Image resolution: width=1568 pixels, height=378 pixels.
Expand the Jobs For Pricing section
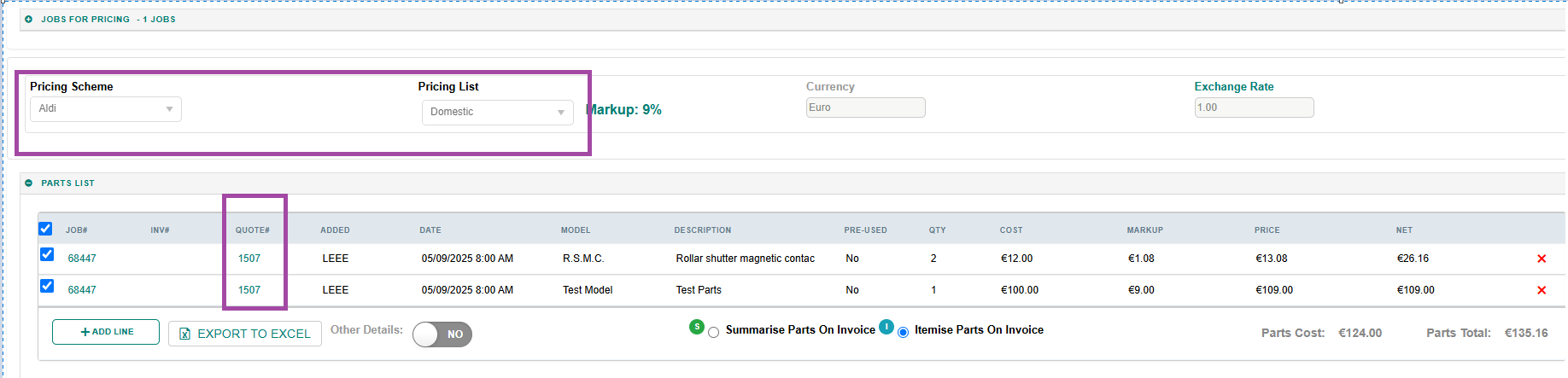point(29,19)
